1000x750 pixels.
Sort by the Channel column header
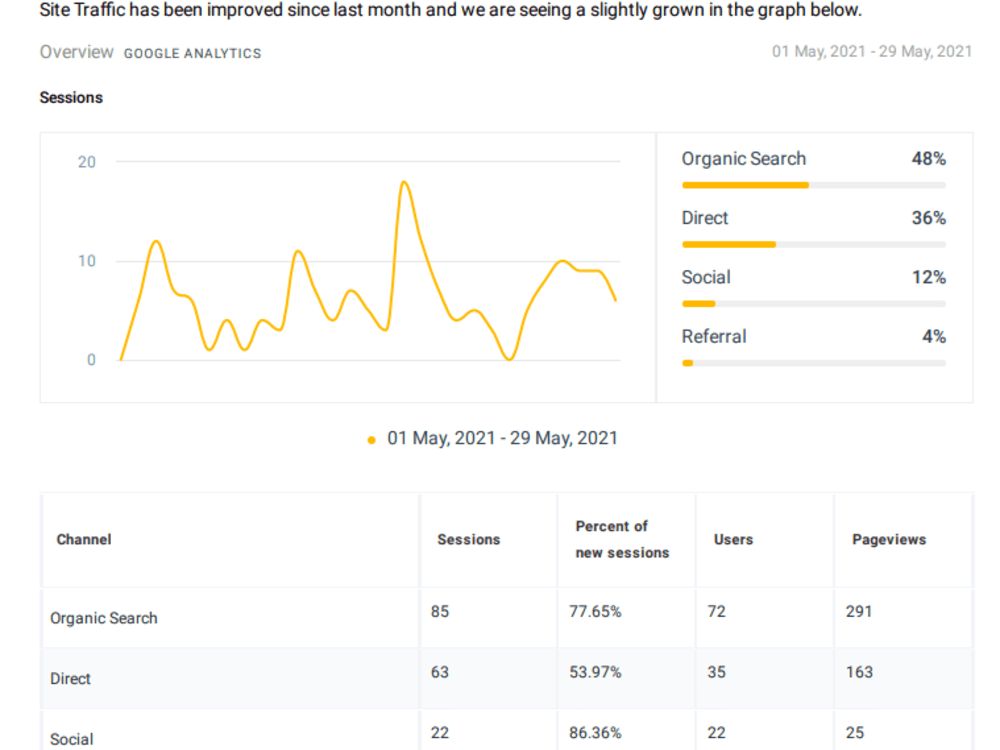[x=84, y=540]
